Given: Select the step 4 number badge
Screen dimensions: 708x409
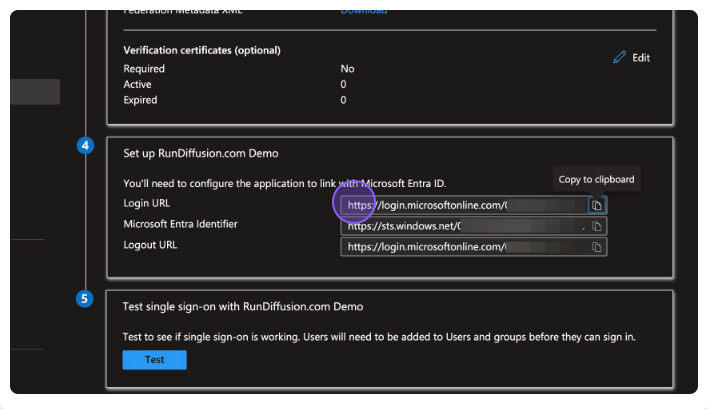Looking at the screenshot, I should (85, 146).
